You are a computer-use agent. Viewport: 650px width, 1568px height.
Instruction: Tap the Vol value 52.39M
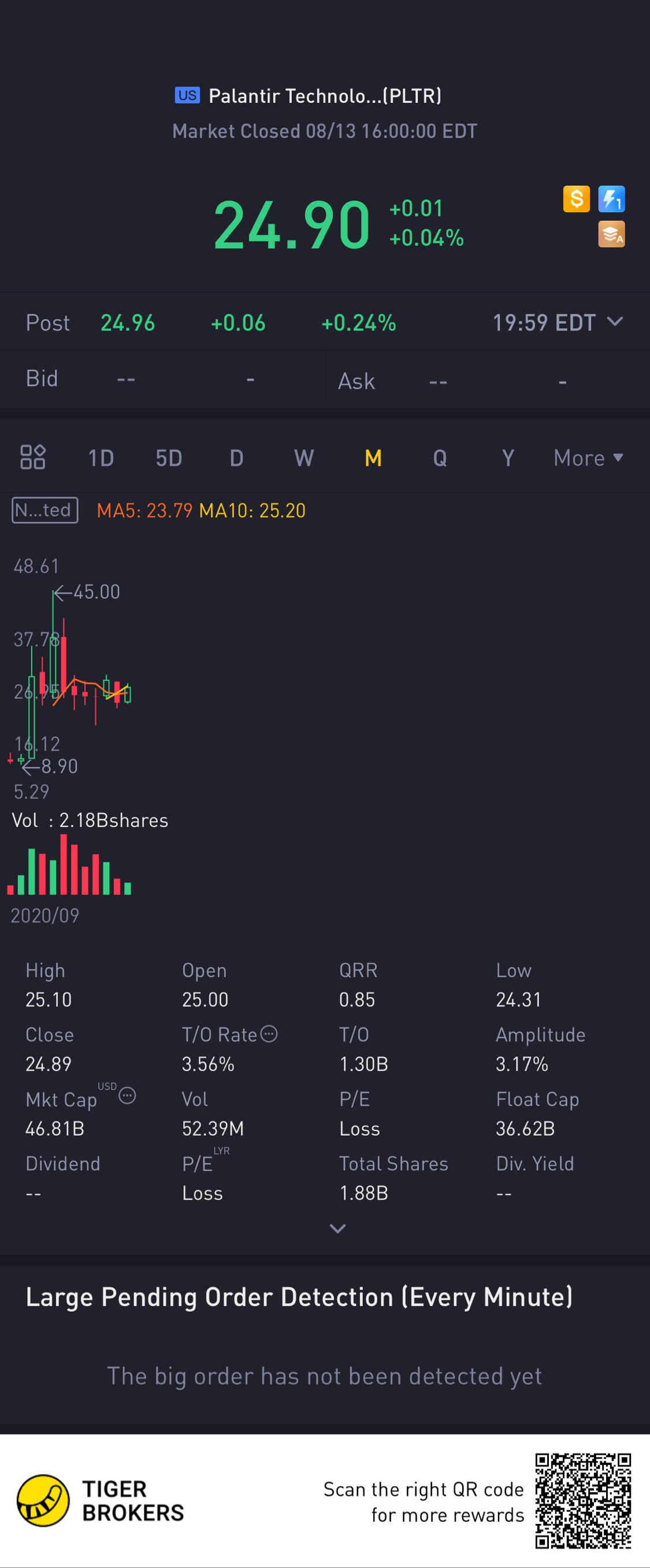[x=213, y=1129]
